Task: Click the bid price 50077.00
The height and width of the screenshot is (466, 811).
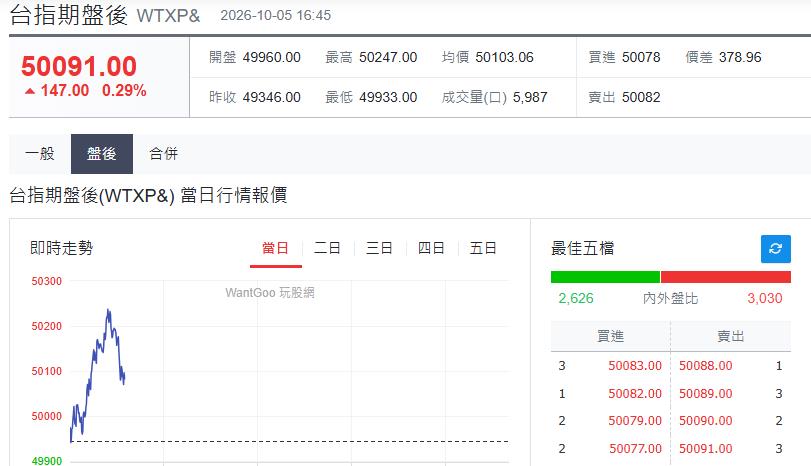Action: click(635, 448)
